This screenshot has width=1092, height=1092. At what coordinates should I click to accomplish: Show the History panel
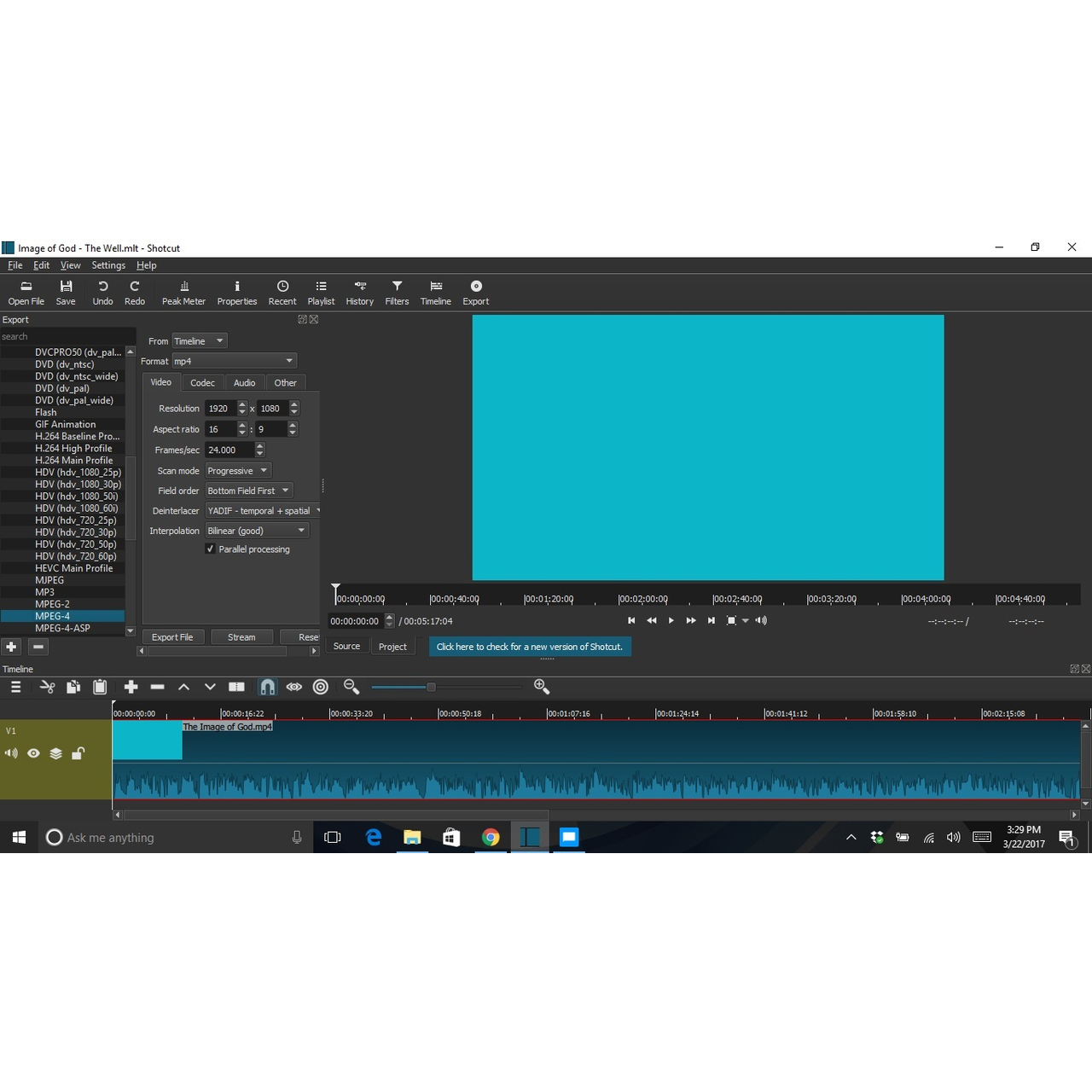point(359,292)
